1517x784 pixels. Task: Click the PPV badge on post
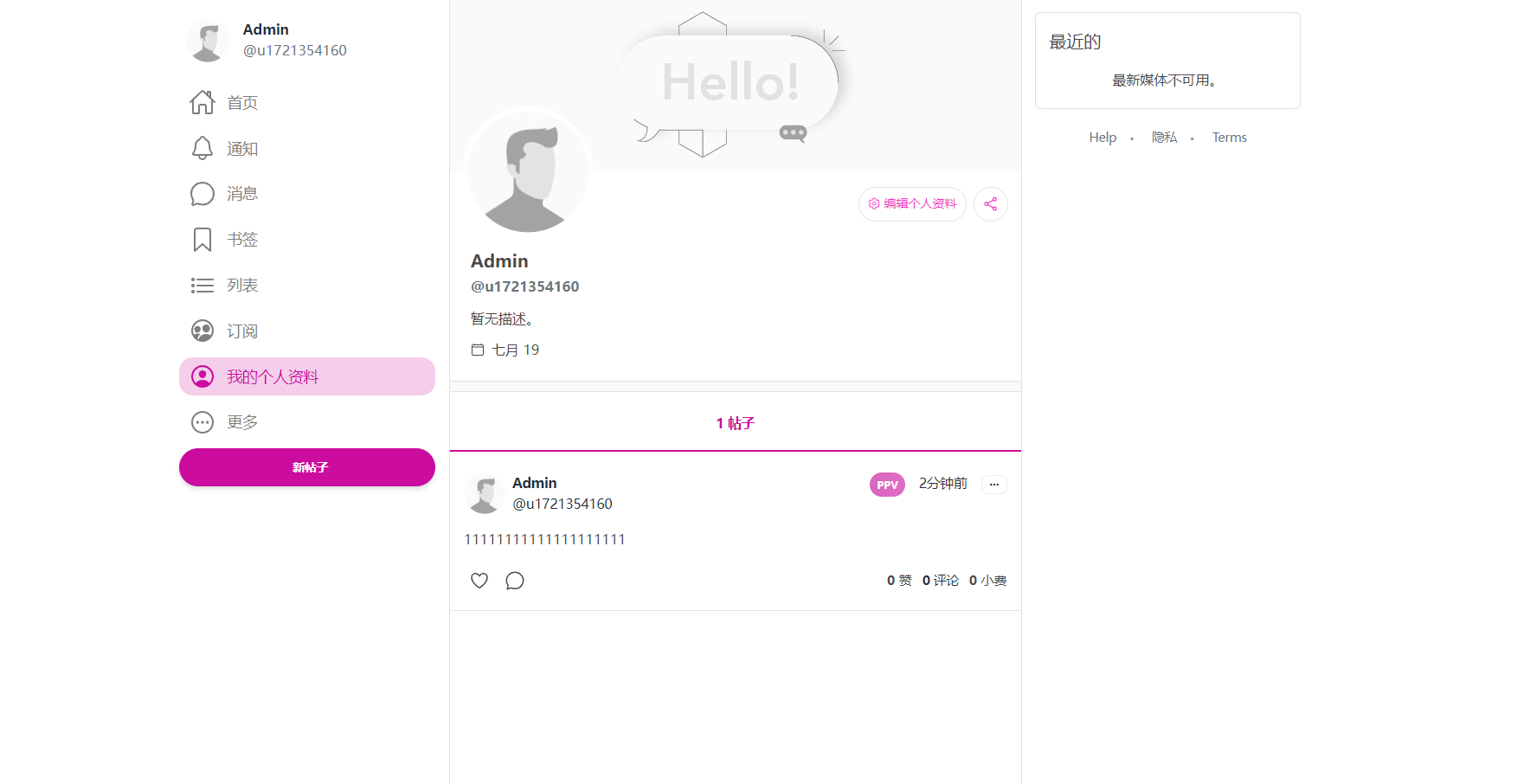[x=887, y=485]
